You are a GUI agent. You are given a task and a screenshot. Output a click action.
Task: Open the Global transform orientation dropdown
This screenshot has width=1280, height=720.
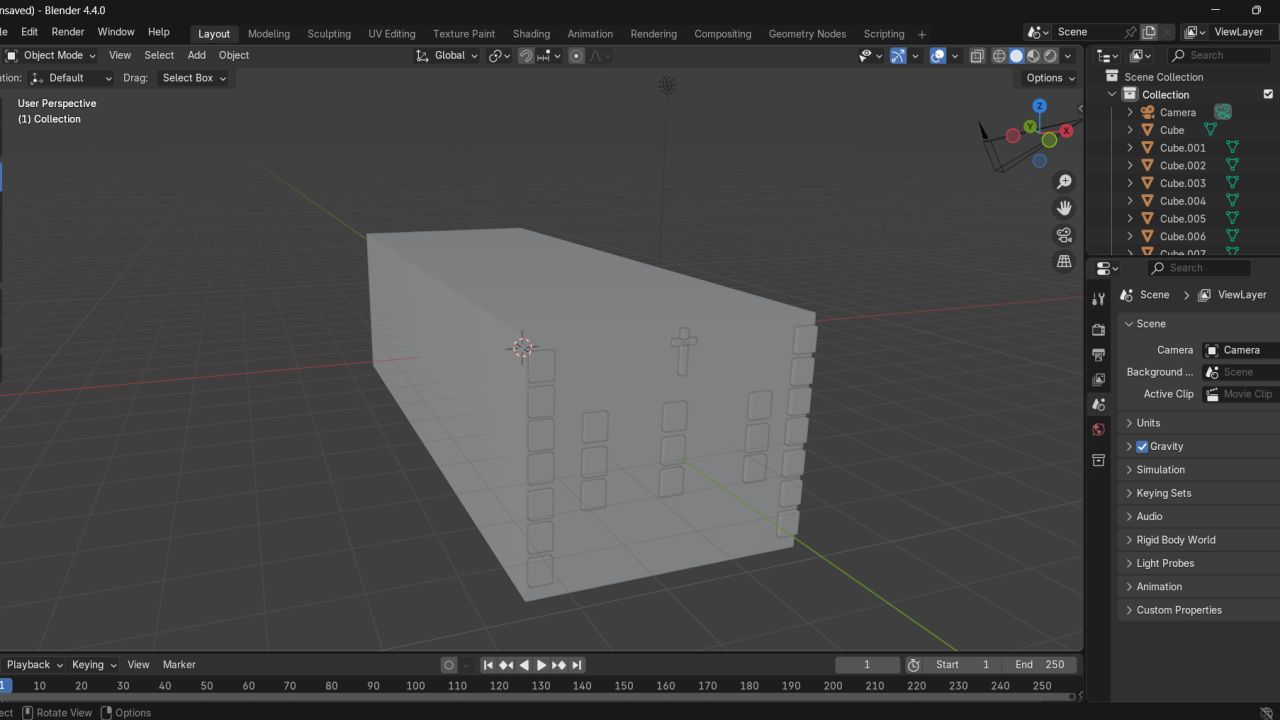[x=447, y=56]
